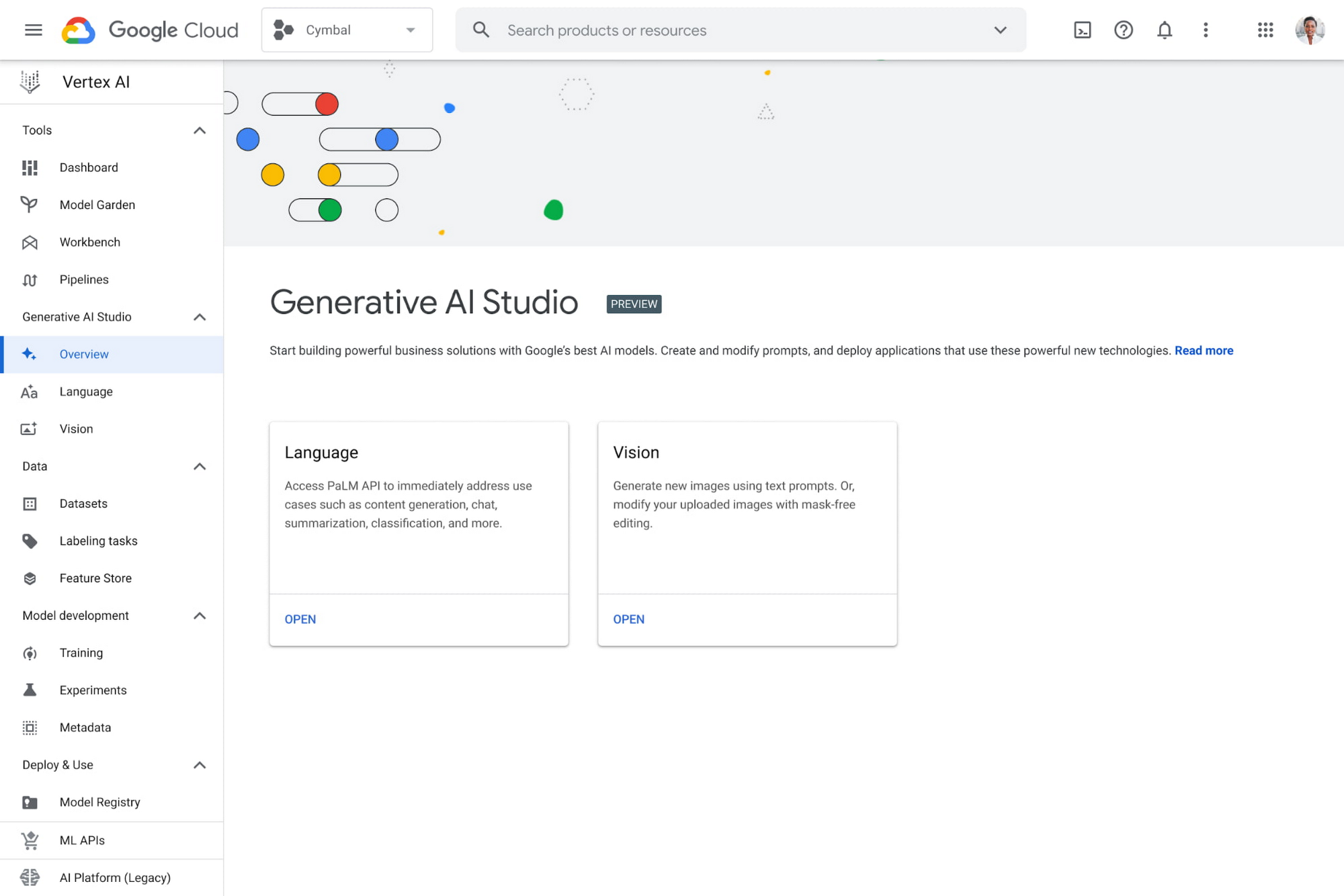
Task: Click the Training icon
Action: [30, 652]
